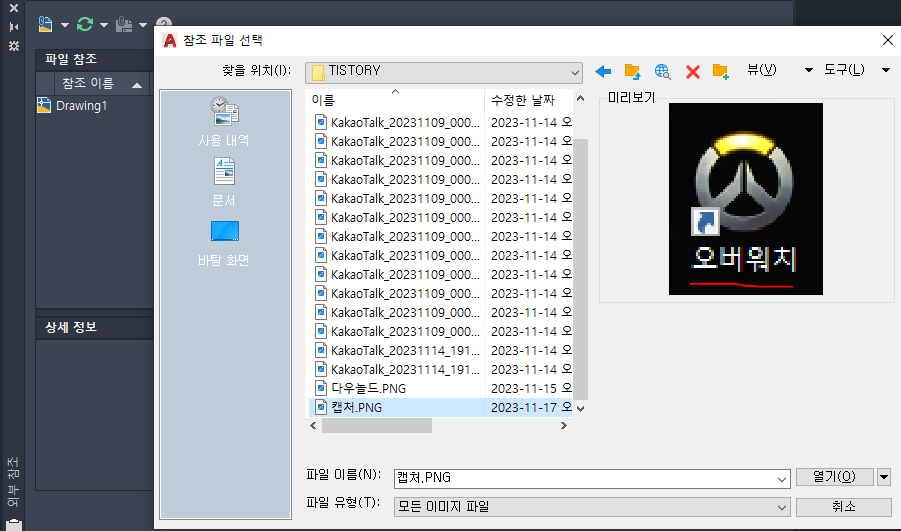The height and width of the screenshot is (531, 901).
Task: Click the 외부 참조 vertical palette title
Action: pos(13,482)
